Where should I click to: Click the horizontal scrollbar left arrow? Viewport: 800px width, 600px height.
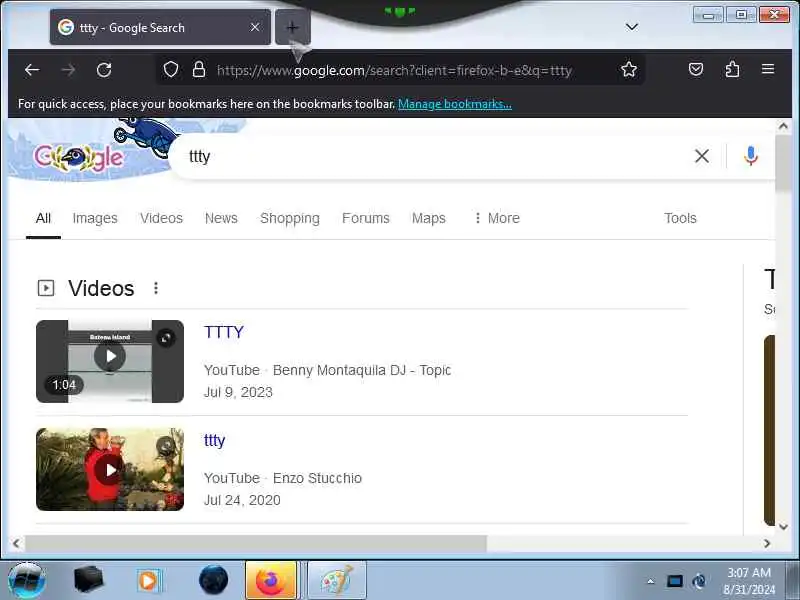(16, 543)
